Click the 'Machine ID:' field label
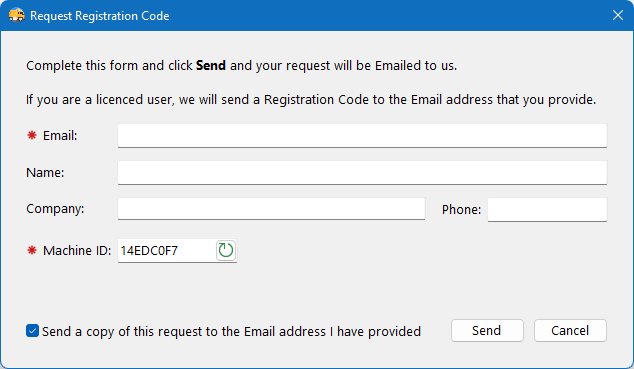 coord(77,251)
